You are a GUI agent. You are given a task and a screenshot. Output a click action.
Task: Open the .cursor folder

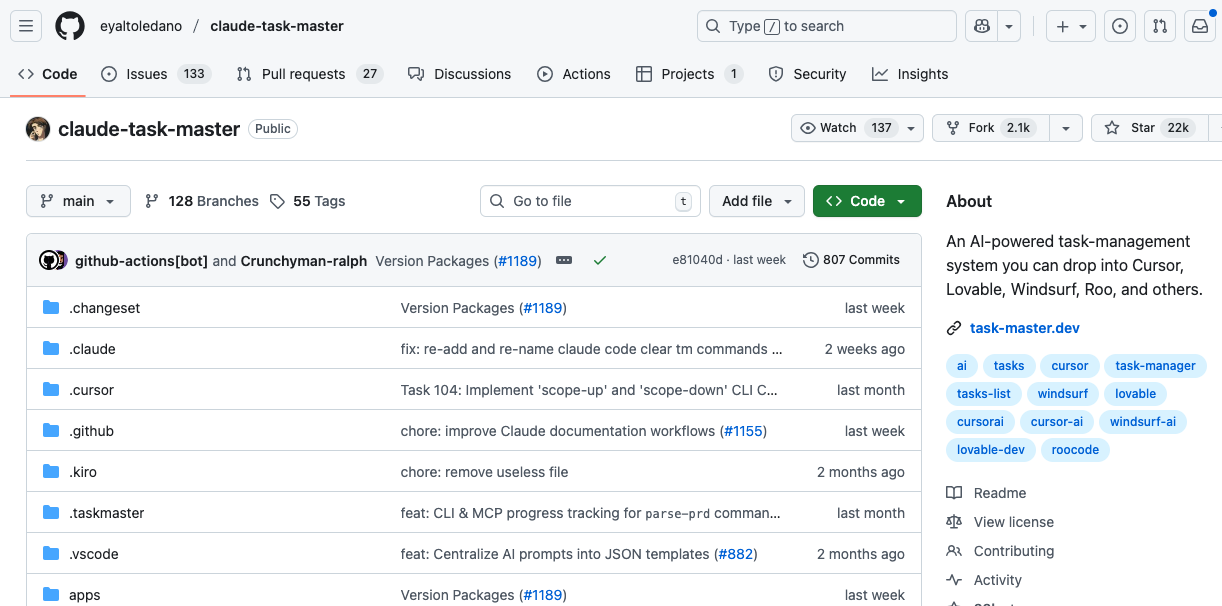tap(91, 390)
